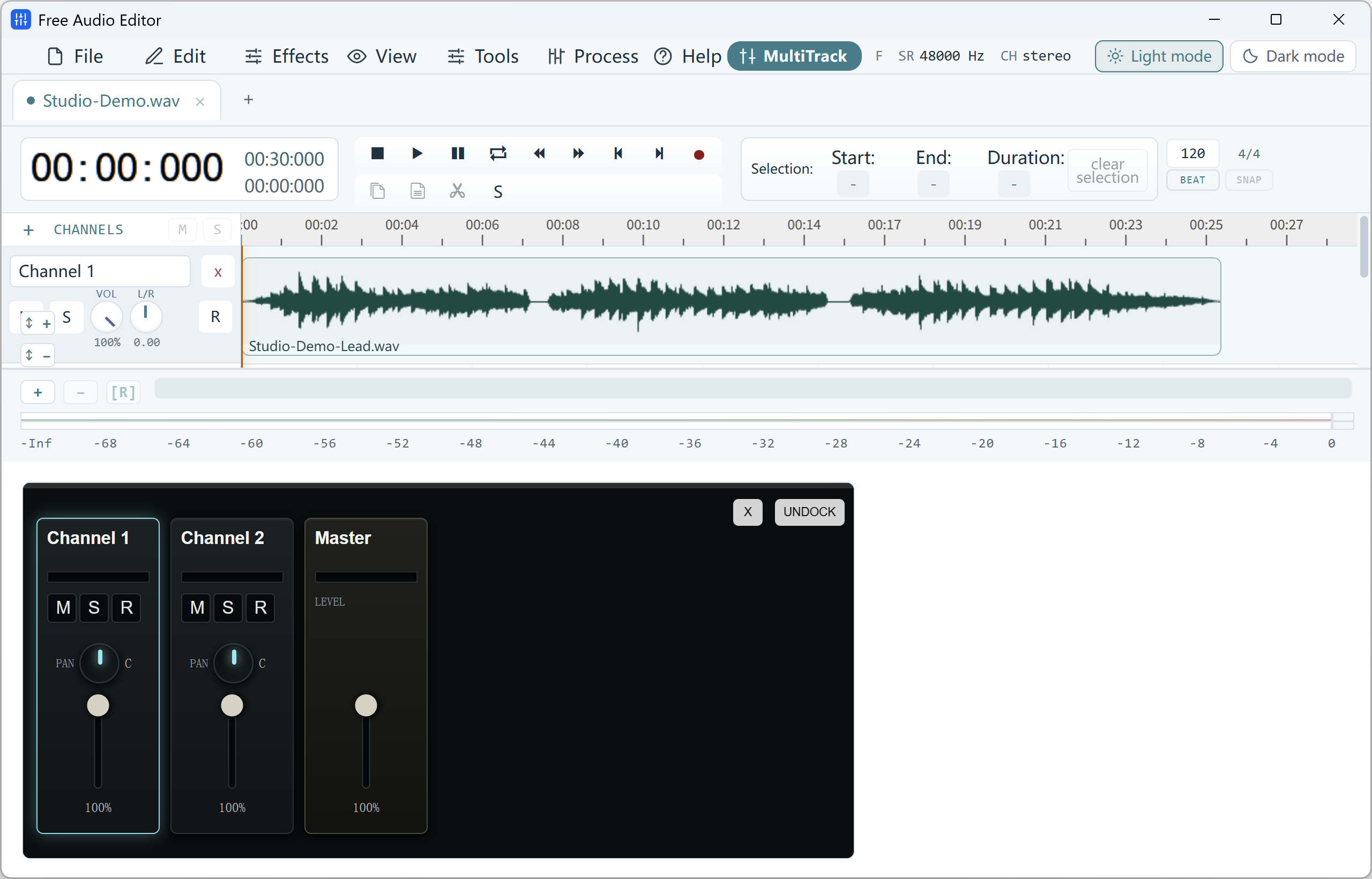Click the zoom reset [R] button
This screenshot has width=1372, height=879.
[x=123, y=393]
